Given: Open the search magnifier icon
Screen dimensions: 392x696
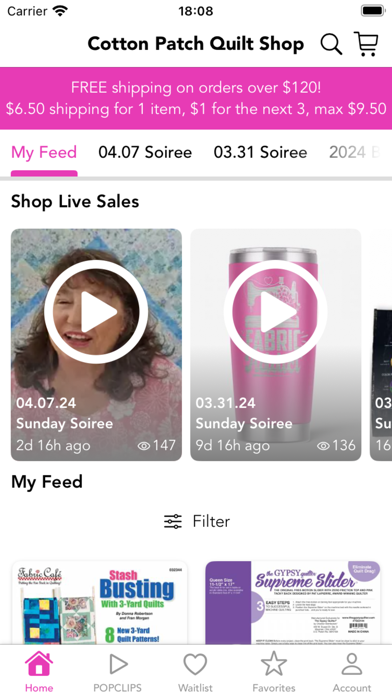Looking at the screenshot, I should 331,44.
